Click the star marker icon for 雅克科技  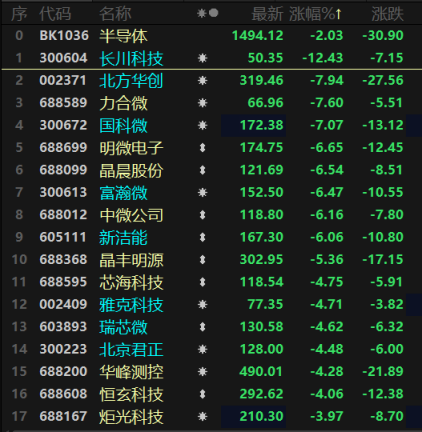click(202, 305)
